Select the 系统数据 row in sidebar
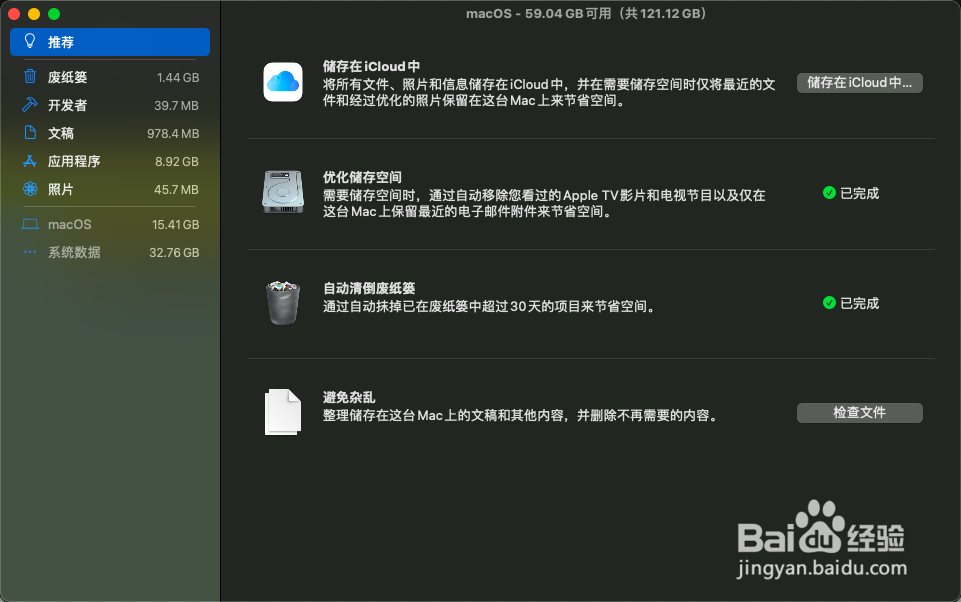 (x=110, y=253)
